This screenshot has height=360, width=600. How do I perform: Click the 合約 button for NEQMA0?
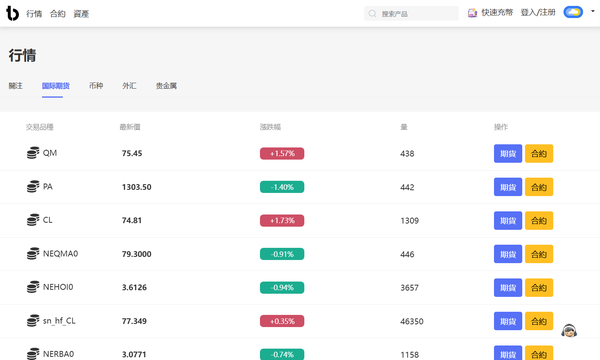coord(539,254)
